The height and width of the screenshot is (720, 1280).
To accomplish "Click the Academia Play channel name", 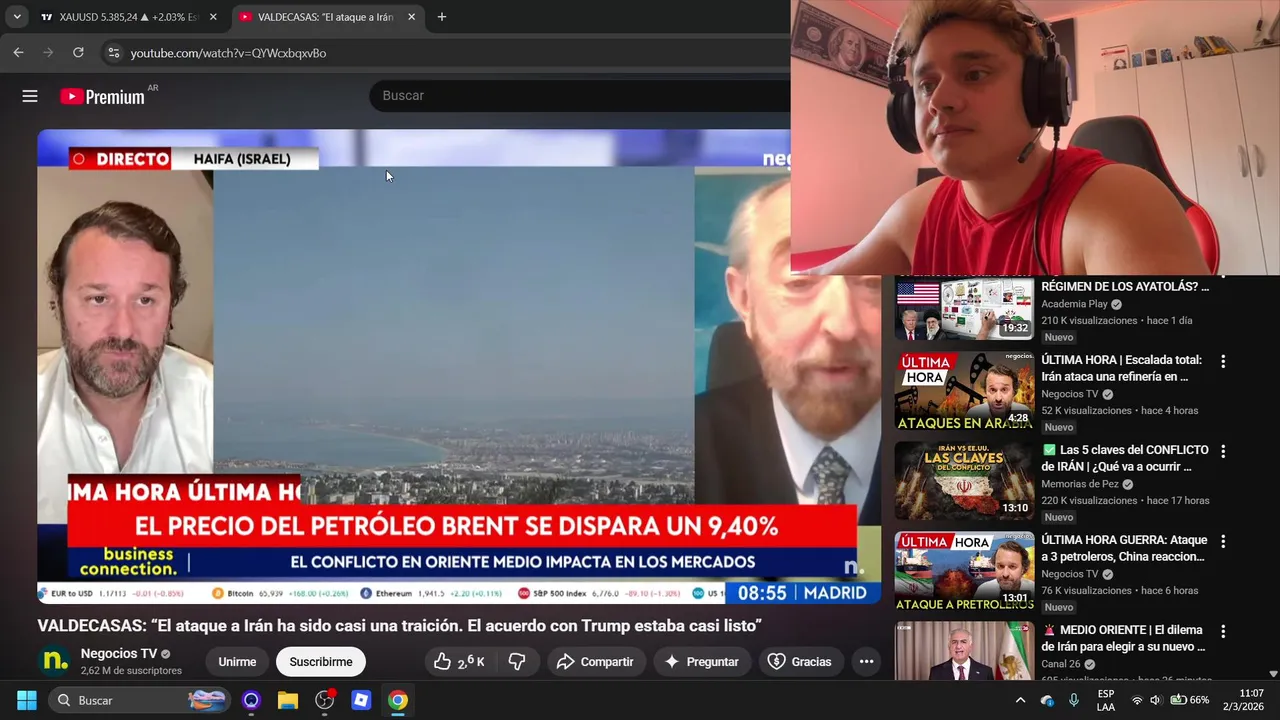I will click(x=1074, y=304).
